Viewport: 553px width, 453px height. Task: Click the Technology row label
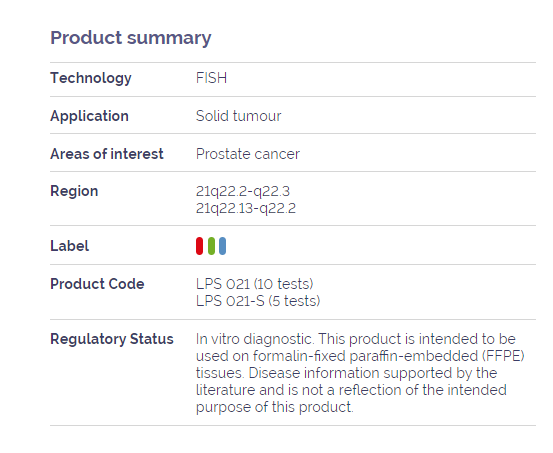point(91,78)
